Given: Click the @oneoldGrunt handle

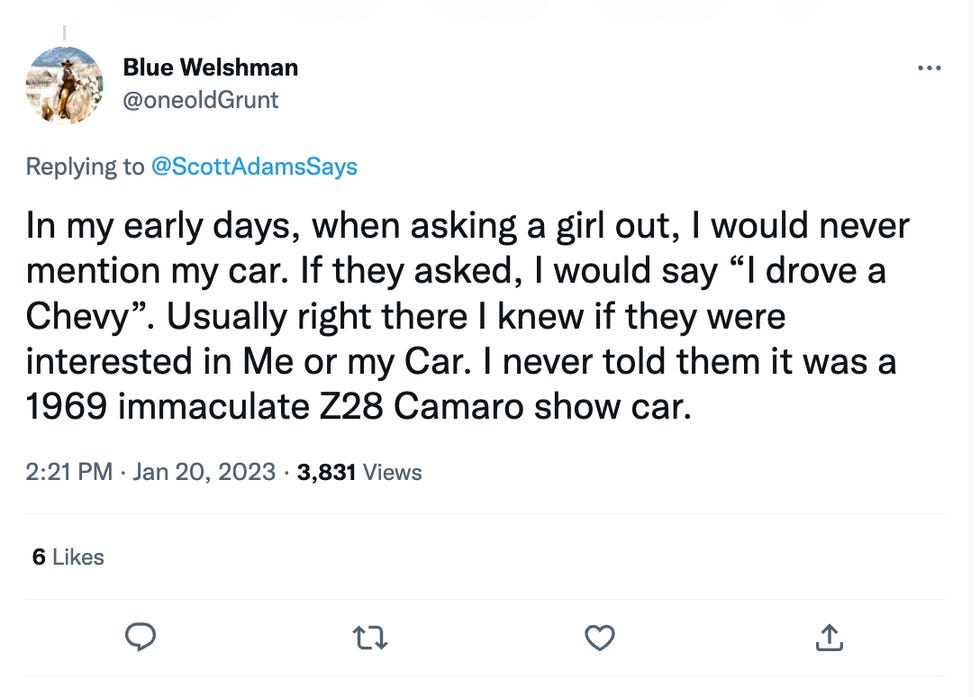Looking at the screenshot, I should pos(201,100).
